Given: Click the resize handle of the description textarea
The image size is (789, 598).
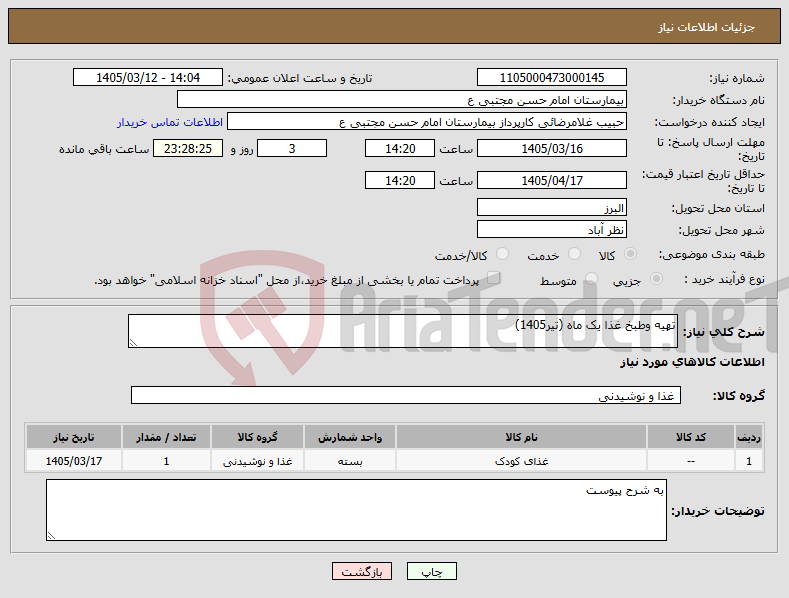Looking at the screenshot, I should point(133,343).
